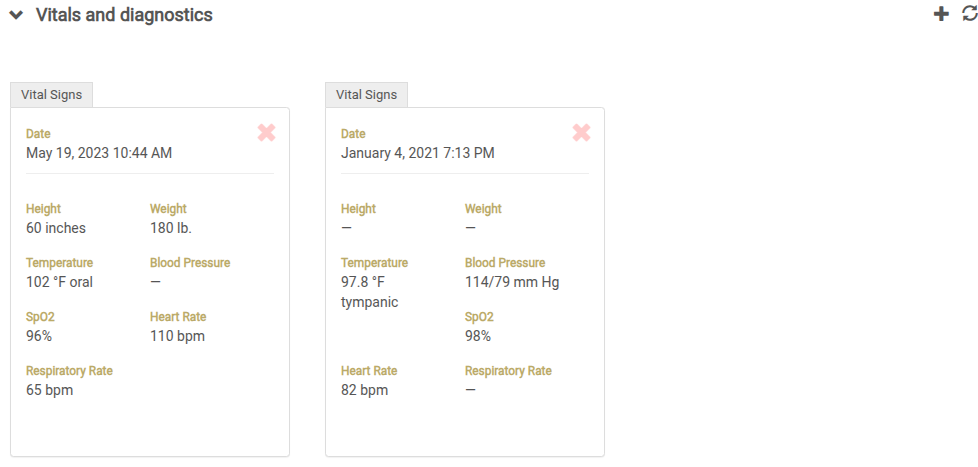The width and height of the screenshot is (978, 467).
Task: Click the 96% SpO2 reading
Action: pyautogui.click(x=39, y=336)
